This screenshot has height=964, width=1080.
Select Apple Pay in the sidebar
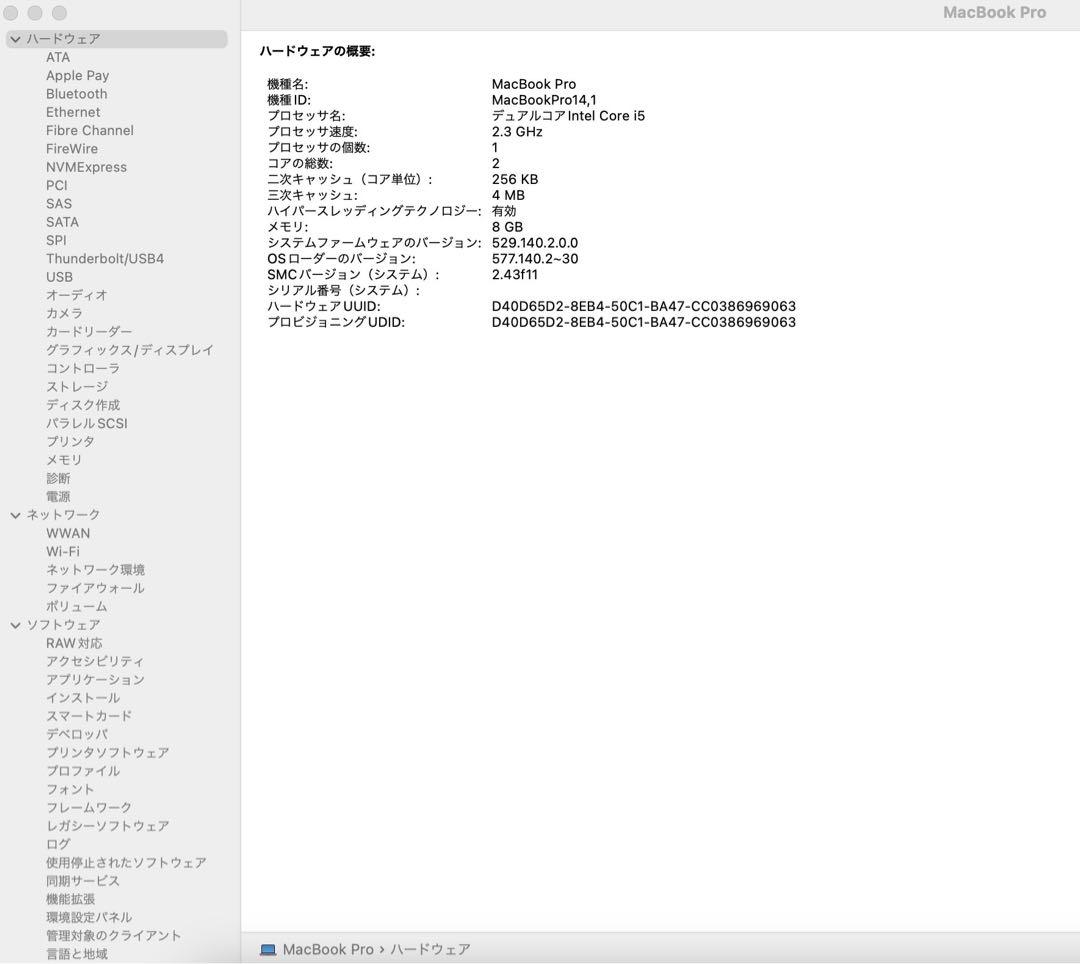click(x=77, y=75)
